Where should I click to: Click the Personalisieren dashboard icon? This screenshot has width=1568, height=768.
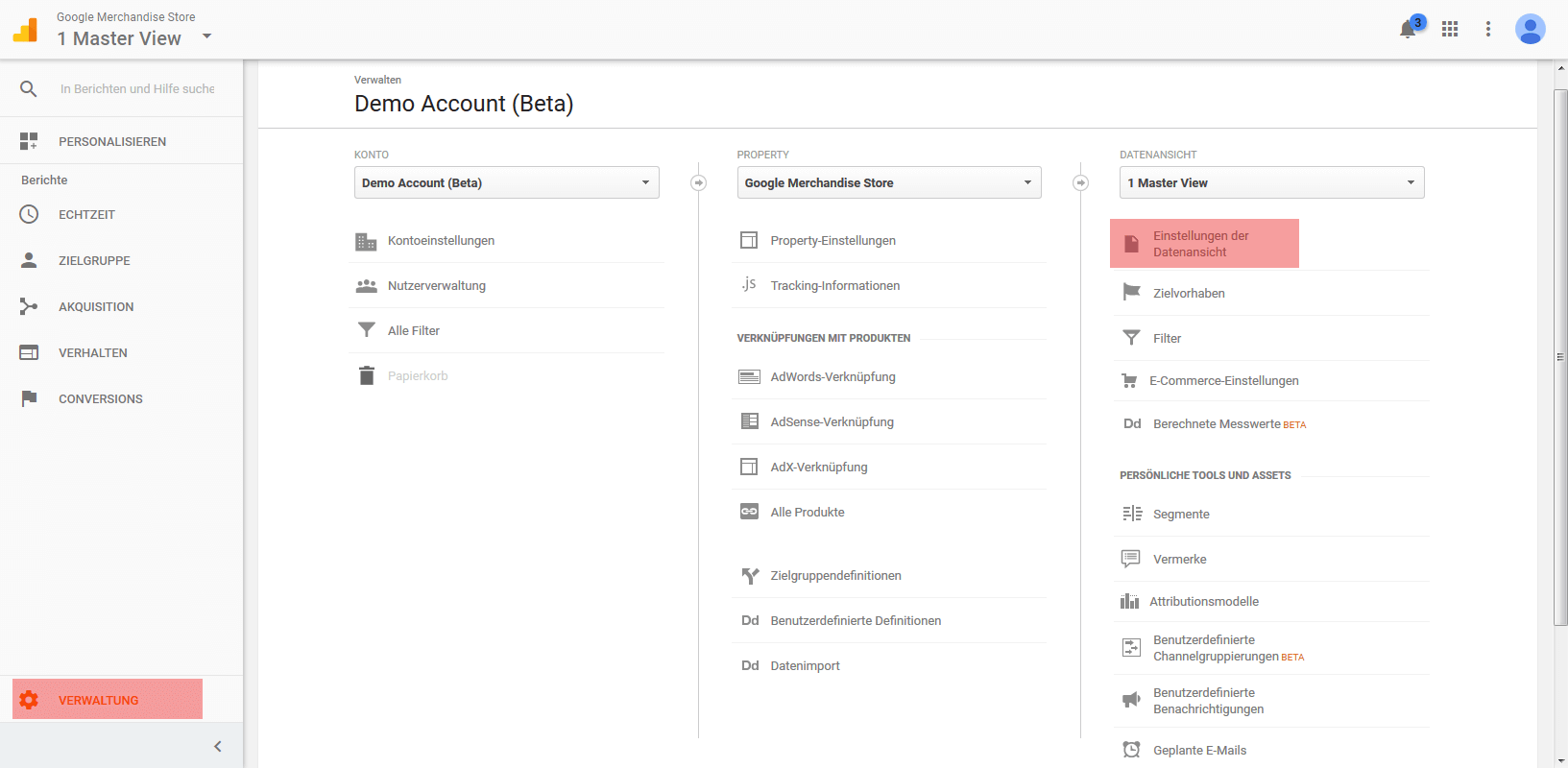29,141
